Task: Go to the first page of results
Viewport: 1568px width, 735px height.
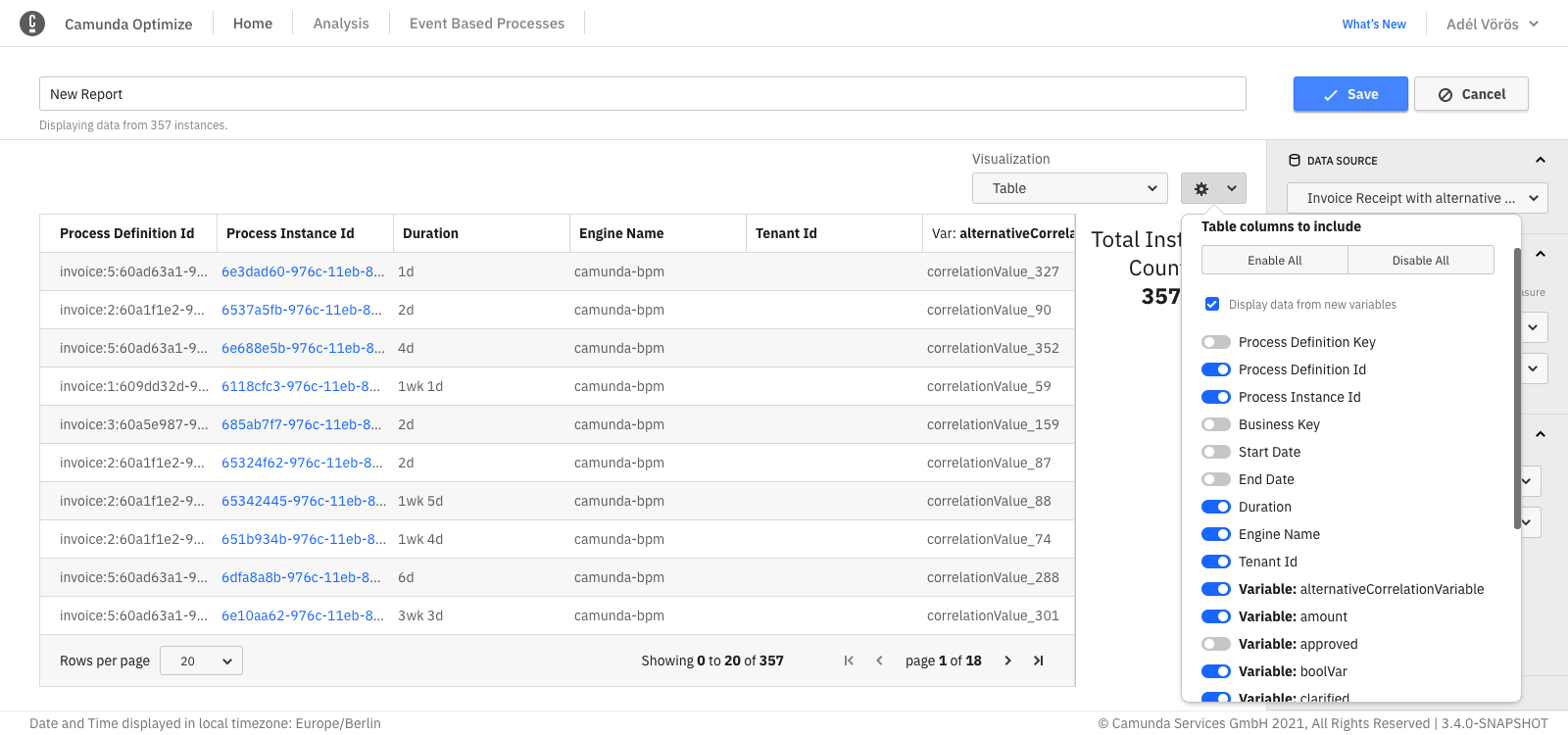Action: pyautogui.click(x=849, y=661)
